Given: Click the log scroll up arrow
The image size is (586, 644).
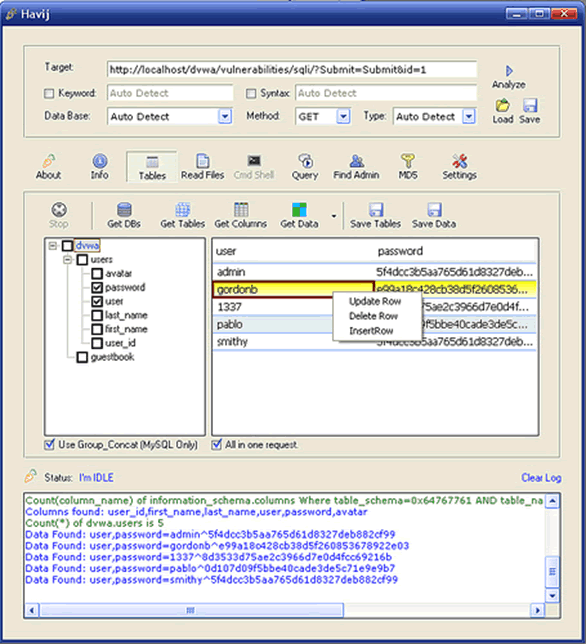Looking at the screenshot, I should [x=553, y=501].
